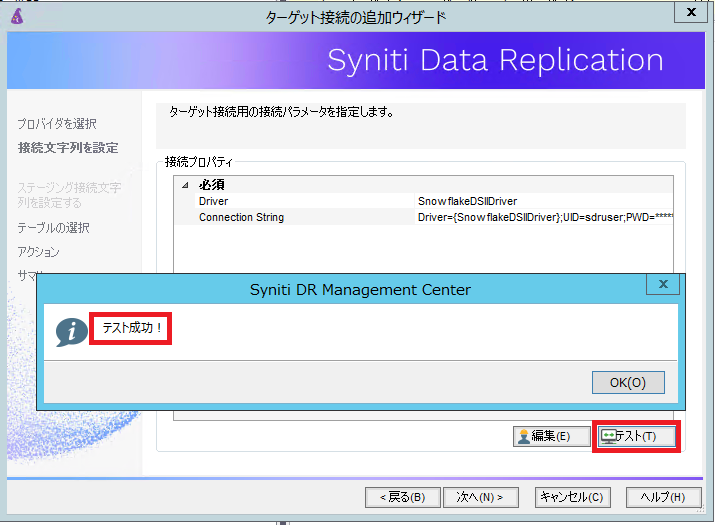Close the target connection wizard window
Viewport: 715px width, 525px height.
point(691,12)
